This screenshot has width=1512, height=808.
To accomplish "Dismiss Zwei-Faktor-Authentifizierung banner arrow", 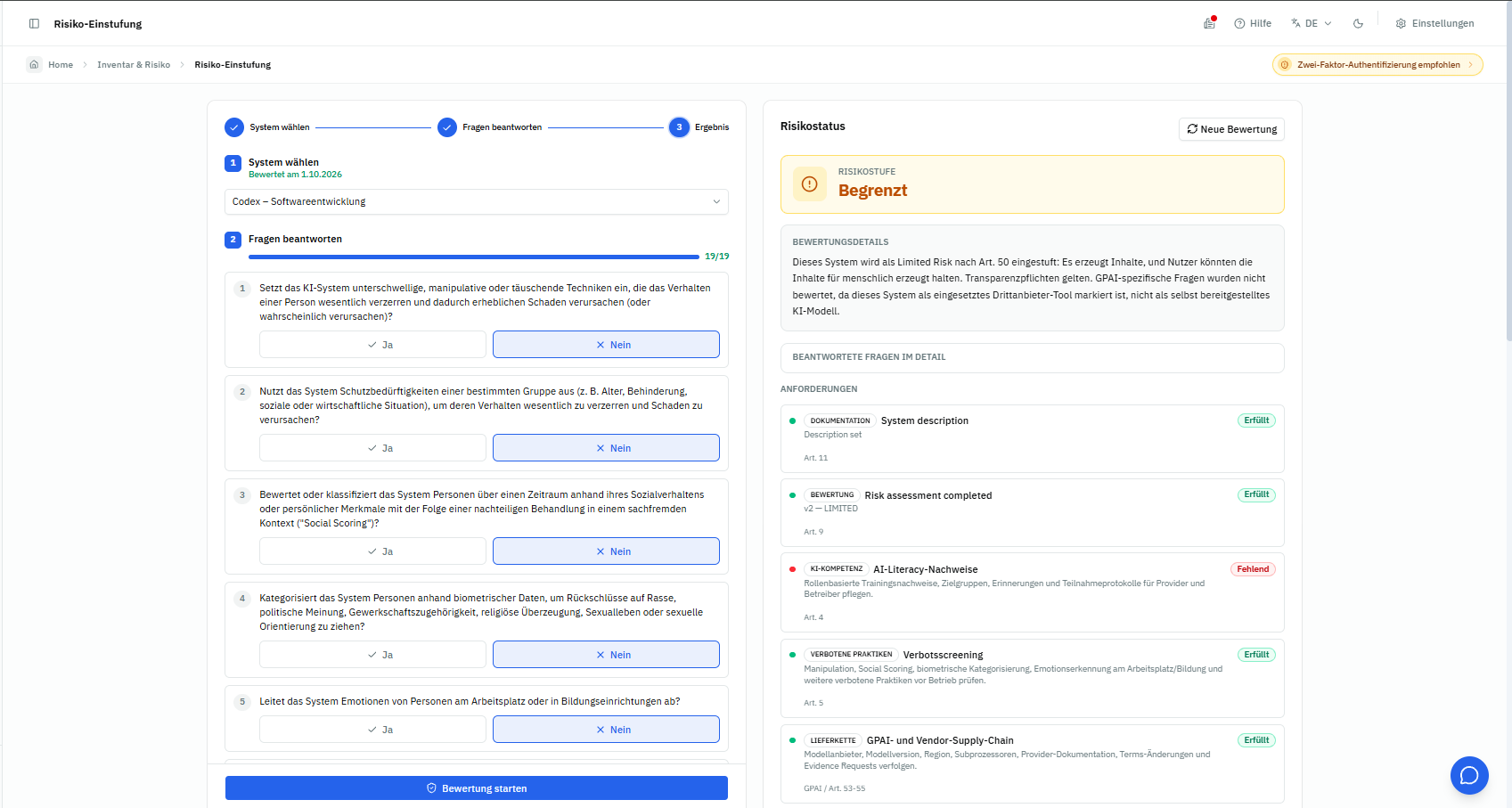I will [1470, 64].
